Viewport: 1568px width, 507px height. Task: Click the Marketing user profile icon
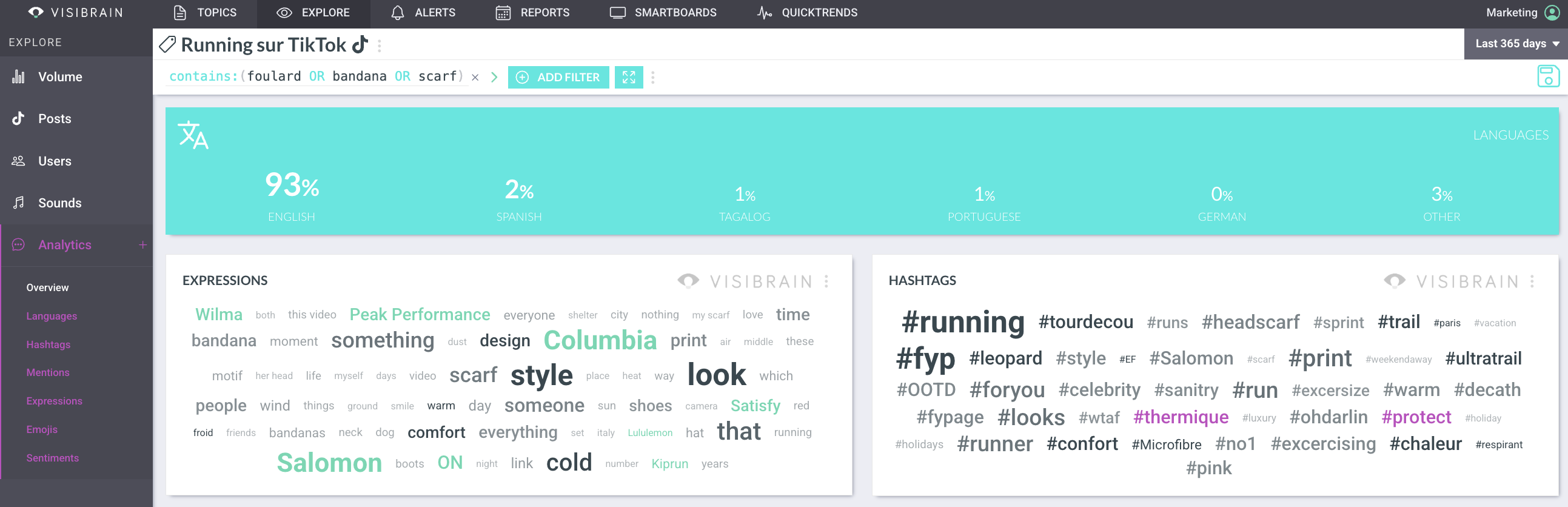pos(1552,13)
